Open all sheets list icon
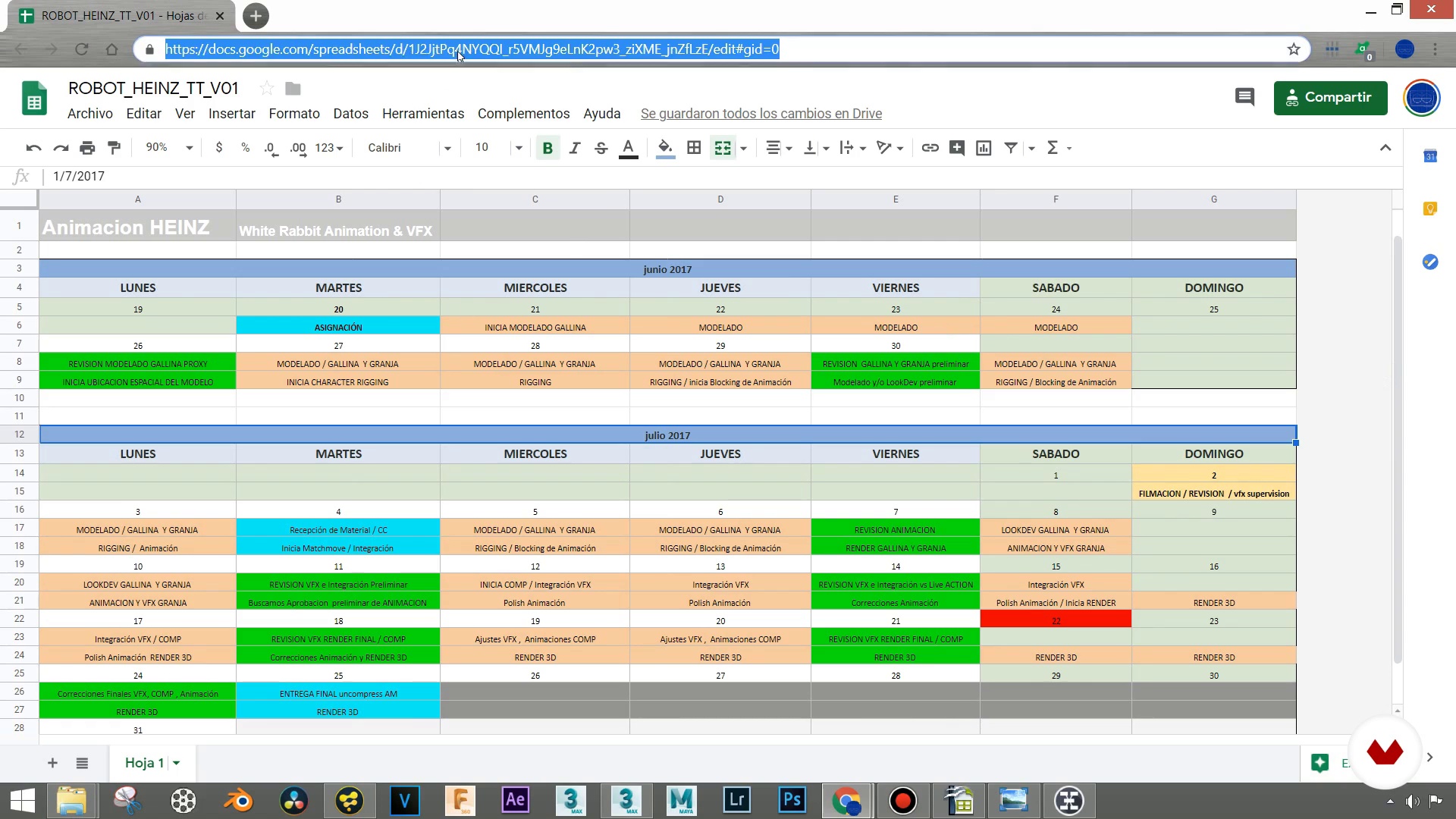The height and width of the screenshot is (819, 1456). tap(82, 763)
